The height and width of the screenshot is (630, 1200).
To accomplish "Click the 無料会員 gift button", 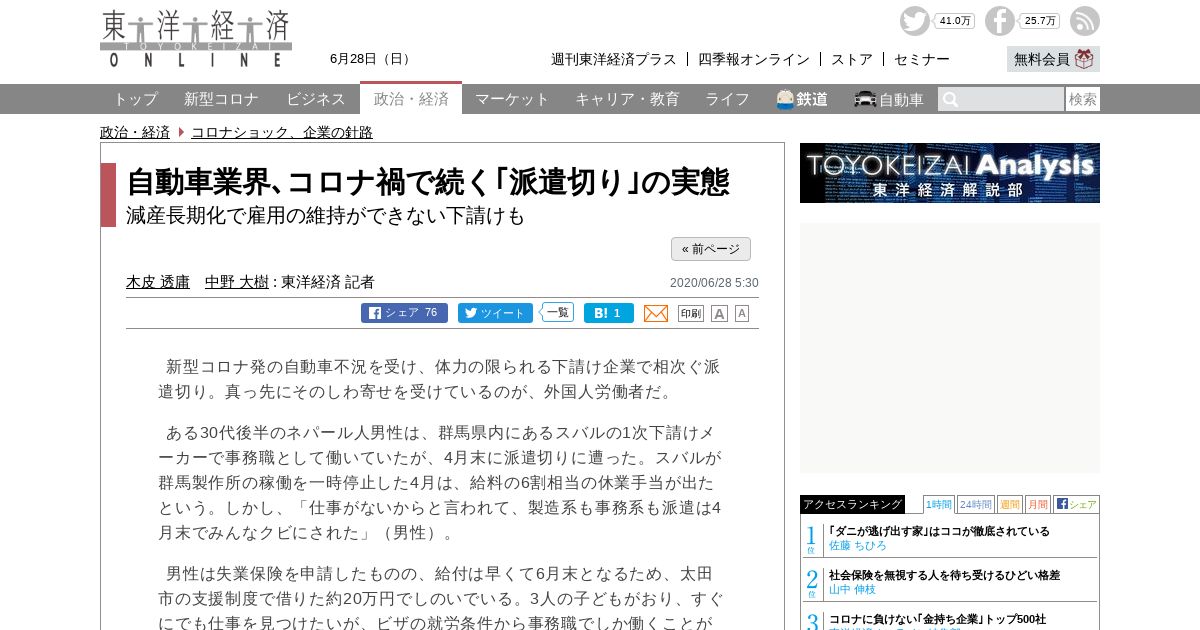I will 1053,59.
